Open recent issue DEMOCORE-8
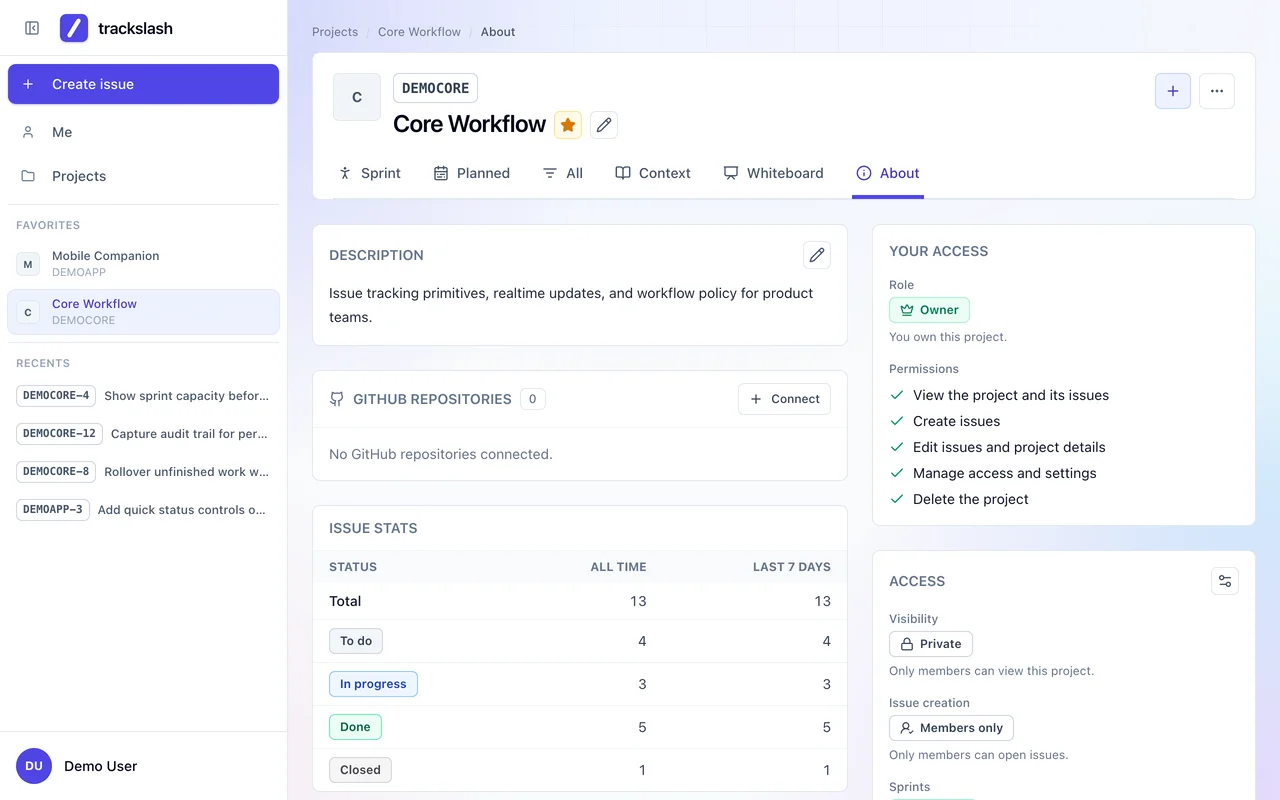The height and width of the screenshot is (800, 1280). pos(143,472)
